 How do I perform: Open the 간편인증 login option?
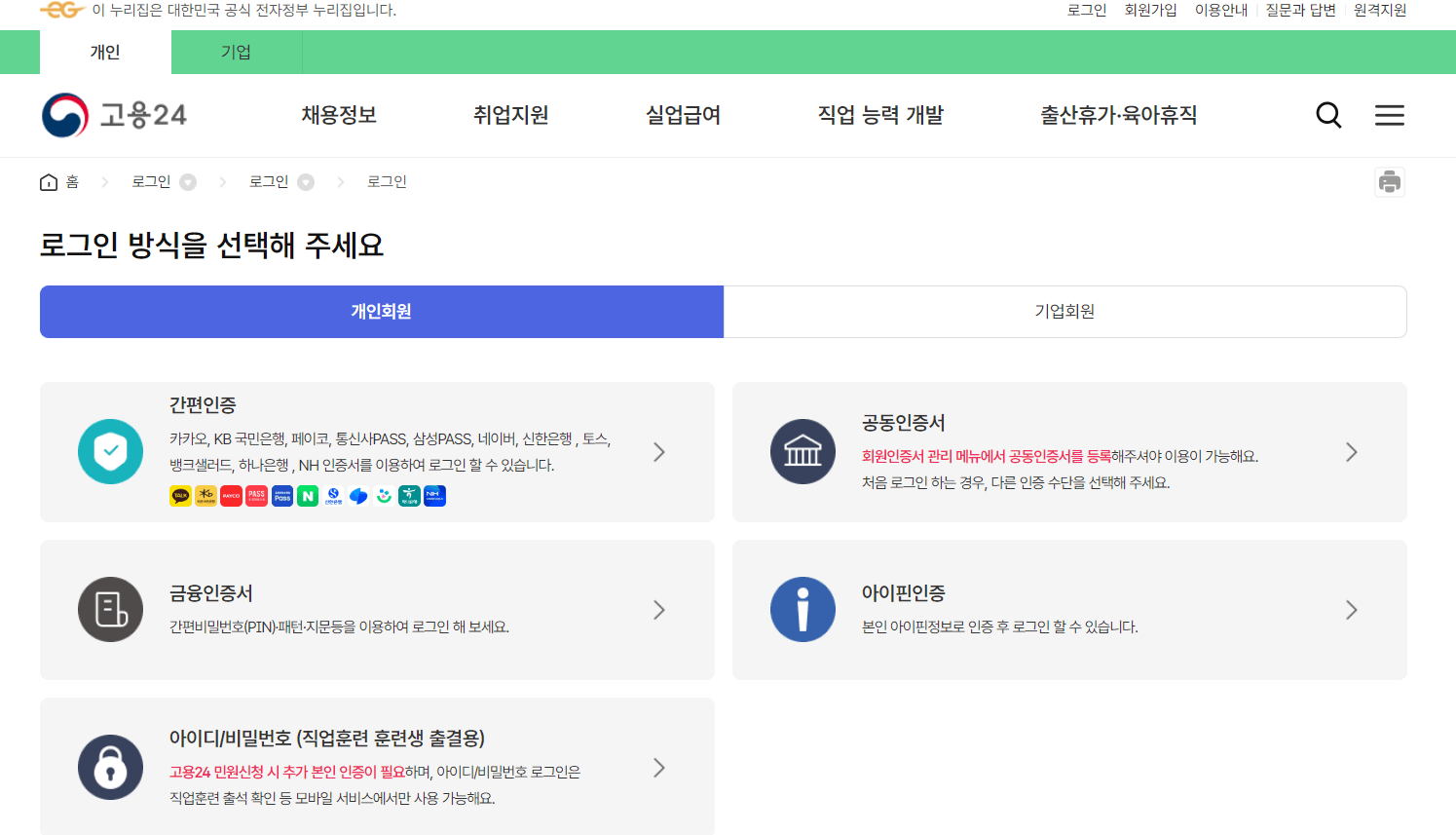click(659, 452)
